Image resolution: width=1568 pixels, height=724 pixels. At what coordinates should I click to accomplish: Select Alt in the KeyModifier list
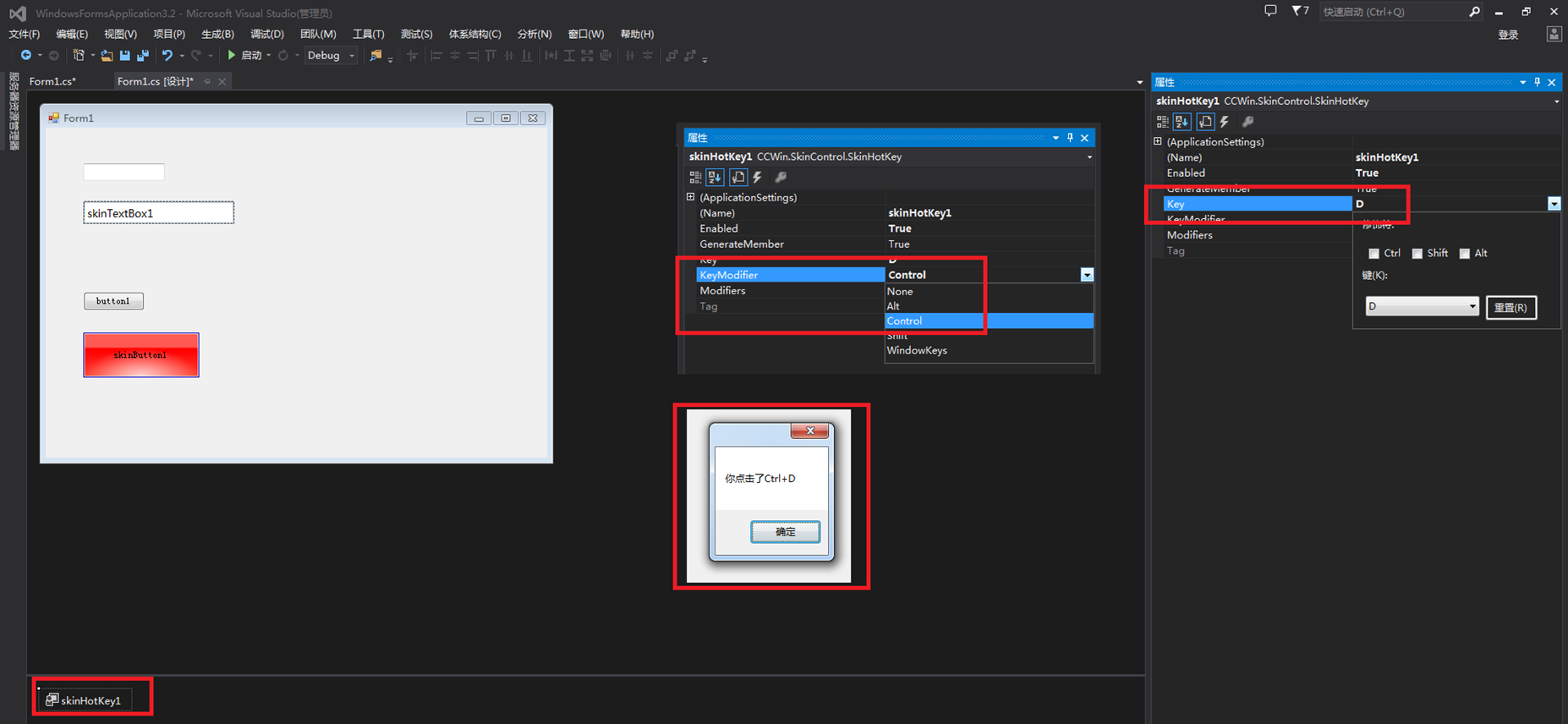pos(989,306)
